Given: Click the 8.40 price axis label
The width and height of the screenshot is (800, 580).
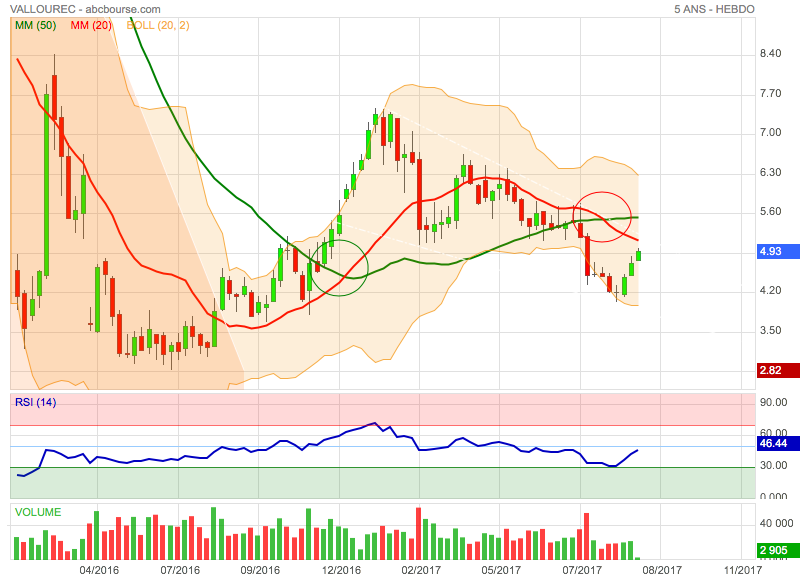Looking at the screenshot, I should pyautogui.click(x=770, y=54).
